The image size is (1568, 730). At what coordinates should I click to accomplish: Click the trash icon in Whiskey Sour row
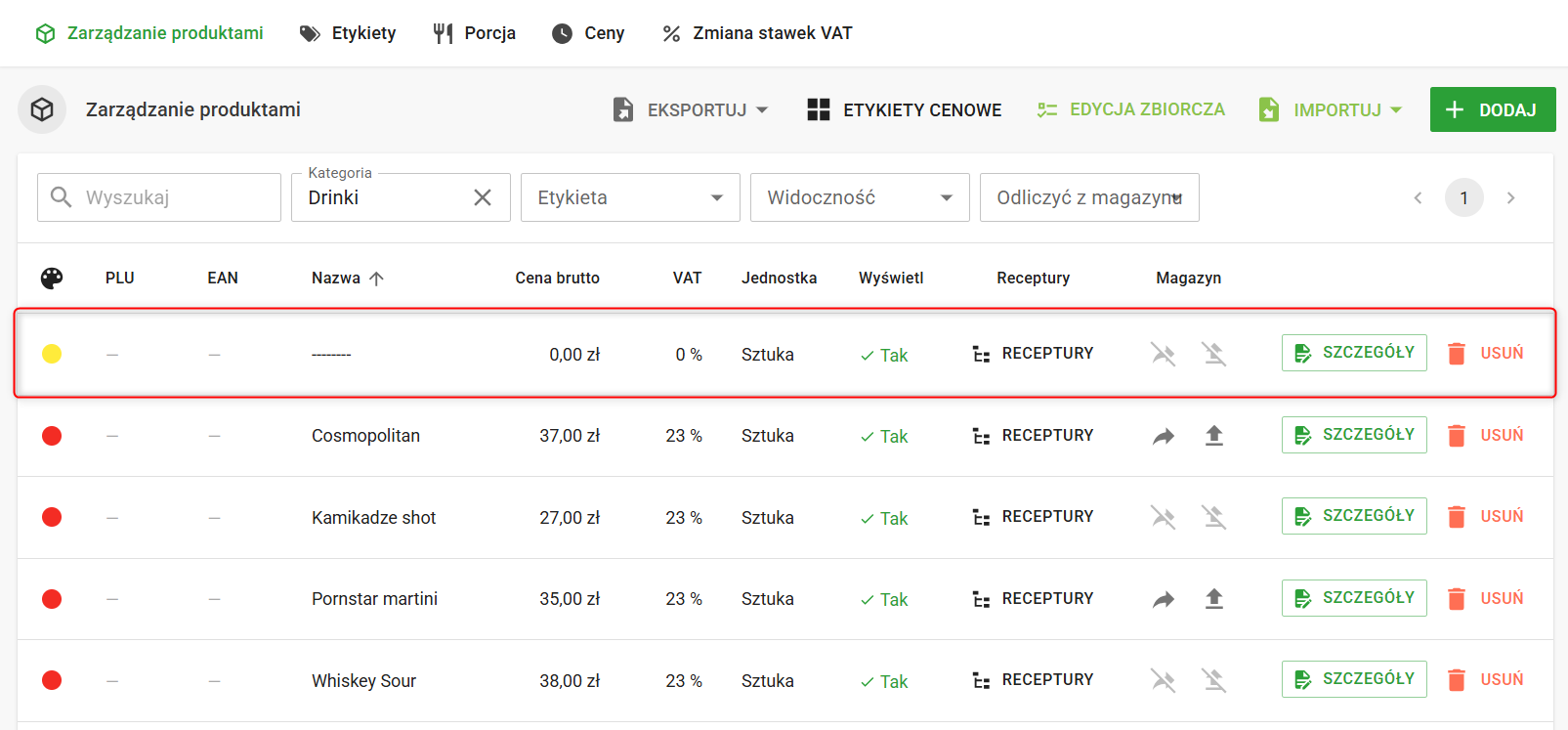[1456, 680]
